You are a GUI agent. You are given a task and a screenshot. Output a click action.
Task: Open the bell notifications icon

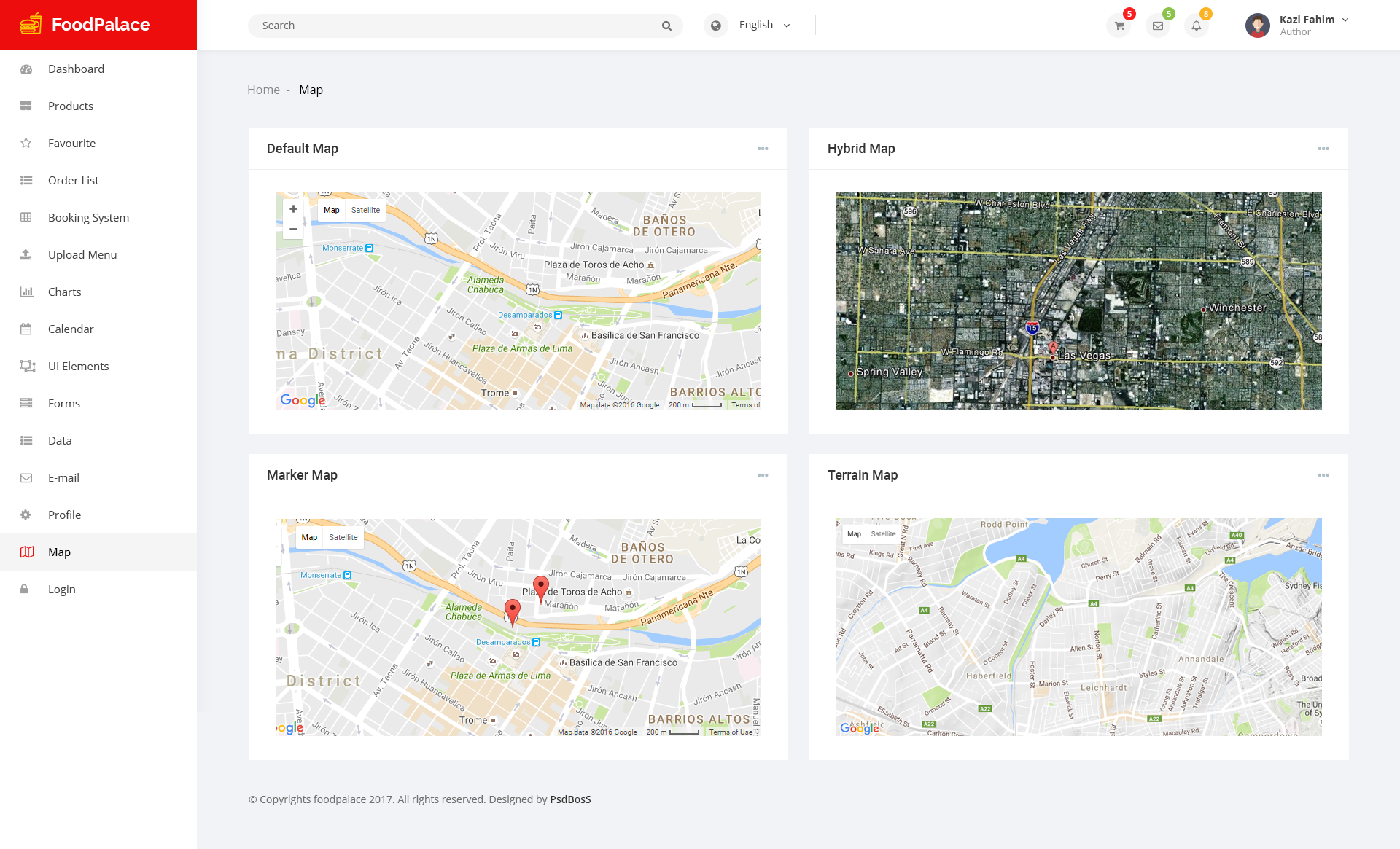click(1197, 26)
